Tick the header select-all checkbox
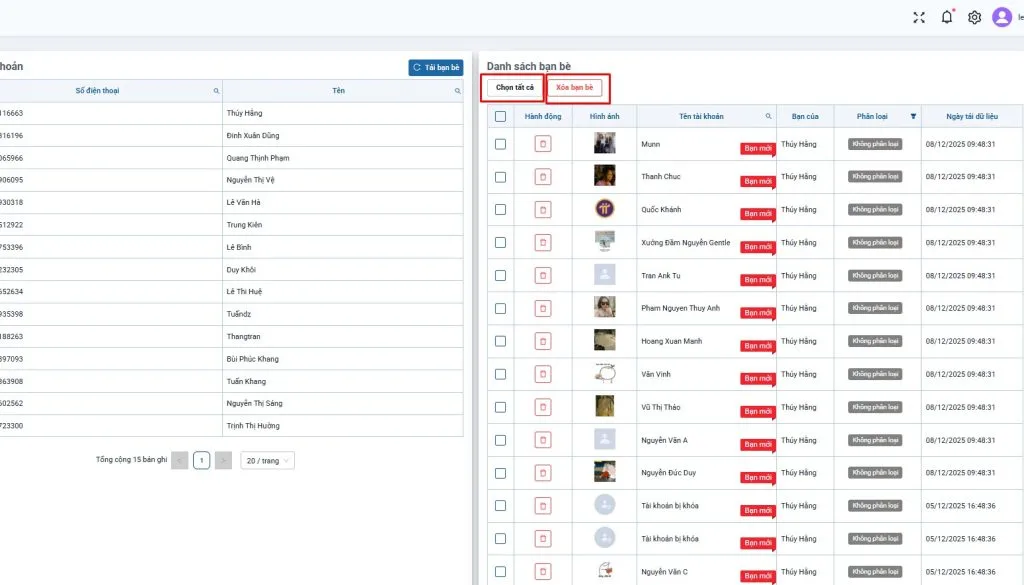1024x585 pixels. tap(500, 117)
